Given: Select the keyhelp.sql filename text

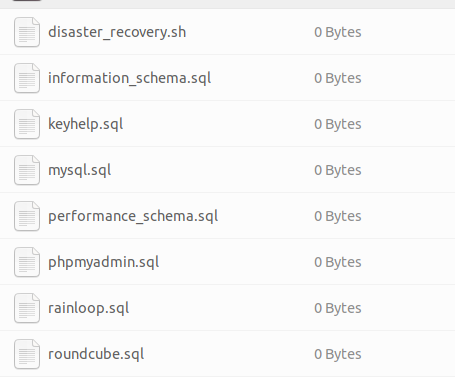Looking at the screenshot, I should pos(86,125).
